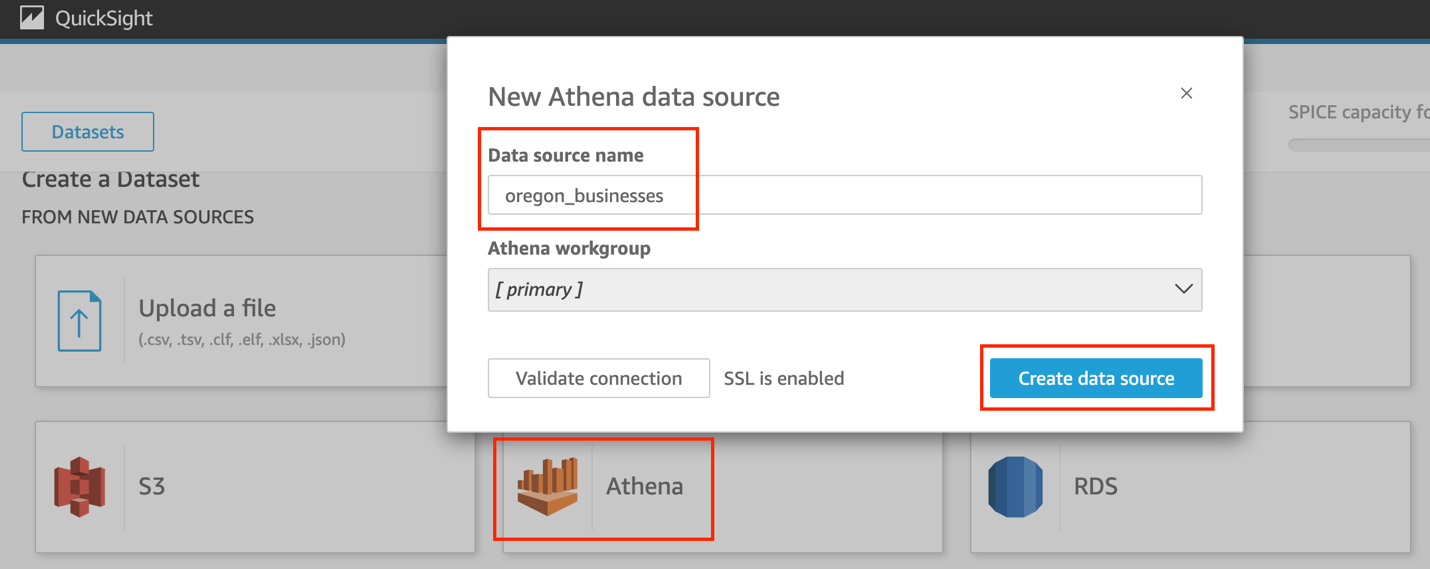Select the Athena card label
Screen dimensions: 1430x569
[645, 486]
